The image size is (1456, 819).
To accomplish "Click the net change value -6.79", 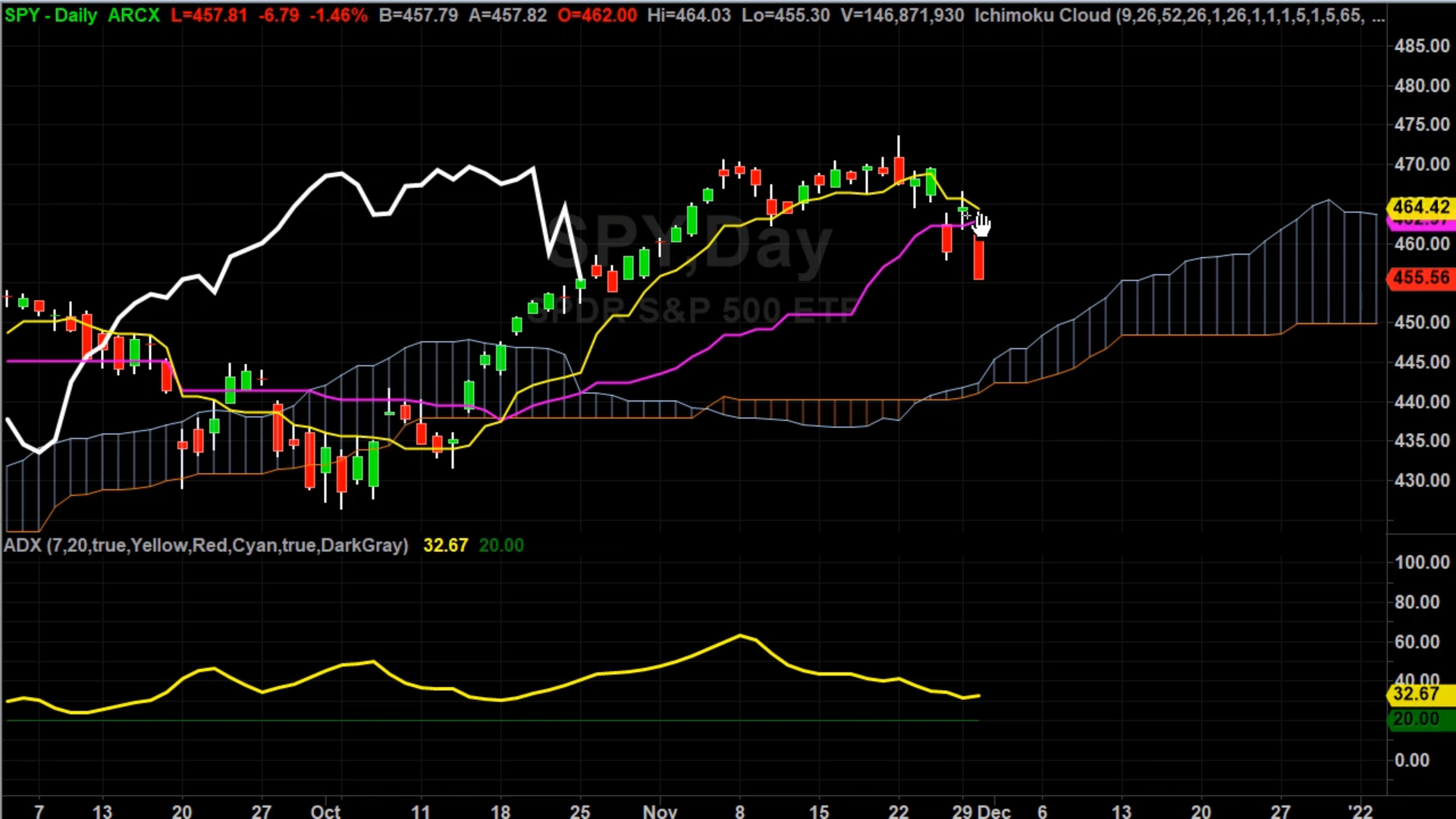I will pyautogui.click(x=279, y=15).
